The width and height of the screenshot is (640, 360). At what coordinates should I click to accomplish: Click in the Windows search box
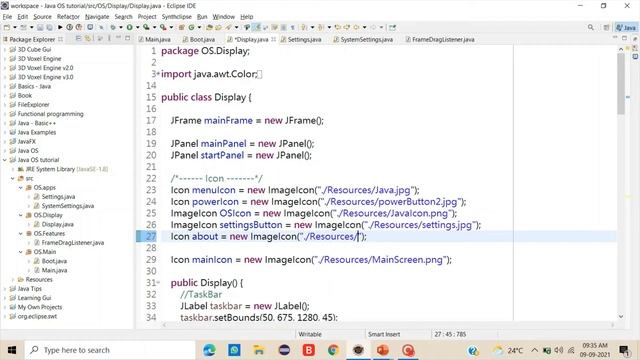click(110, 350)
